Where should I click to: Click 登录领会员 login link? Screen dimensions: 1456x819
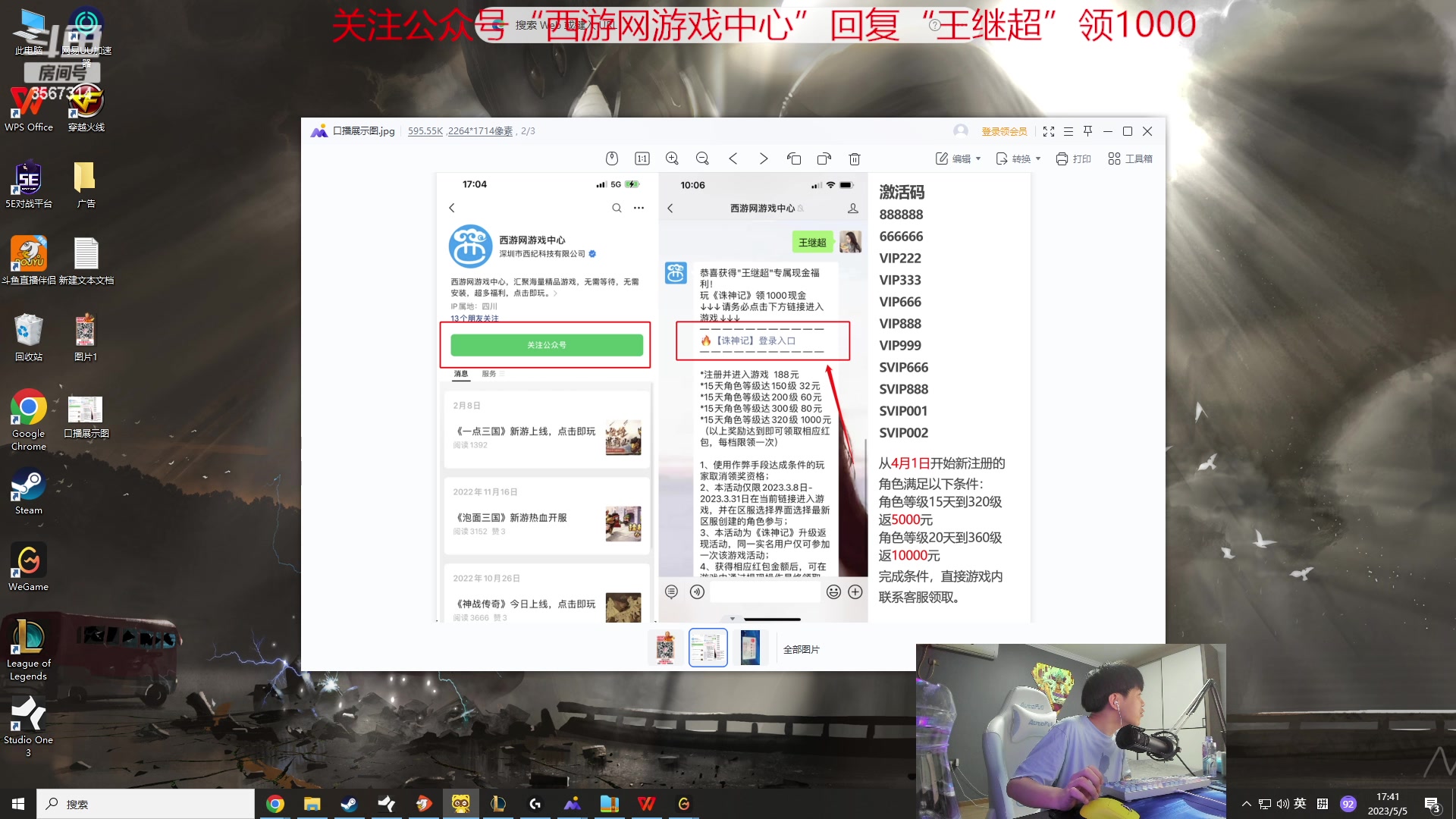(1004, 131)
